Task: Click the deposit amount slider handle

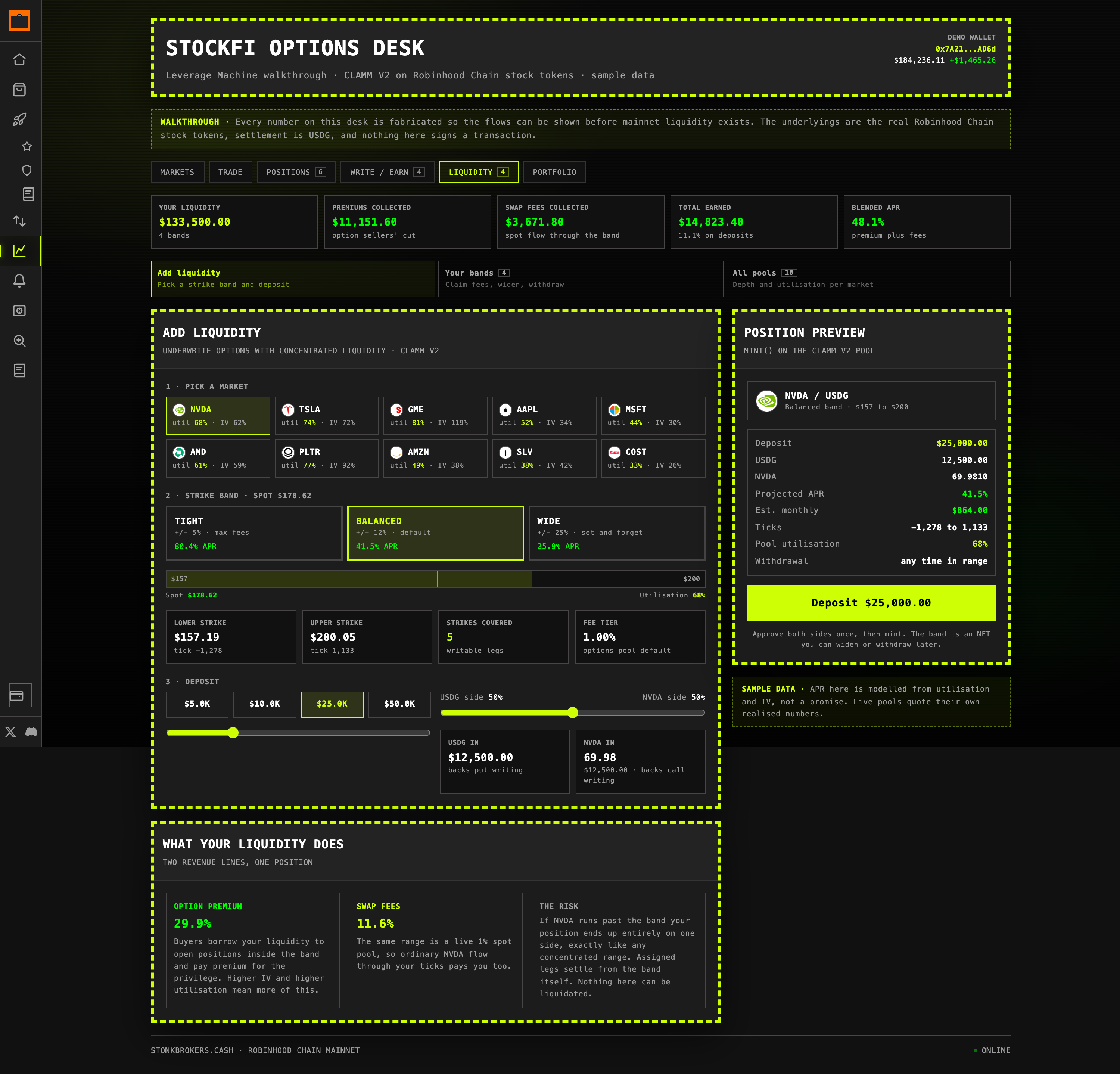Action: coord(233,733)
